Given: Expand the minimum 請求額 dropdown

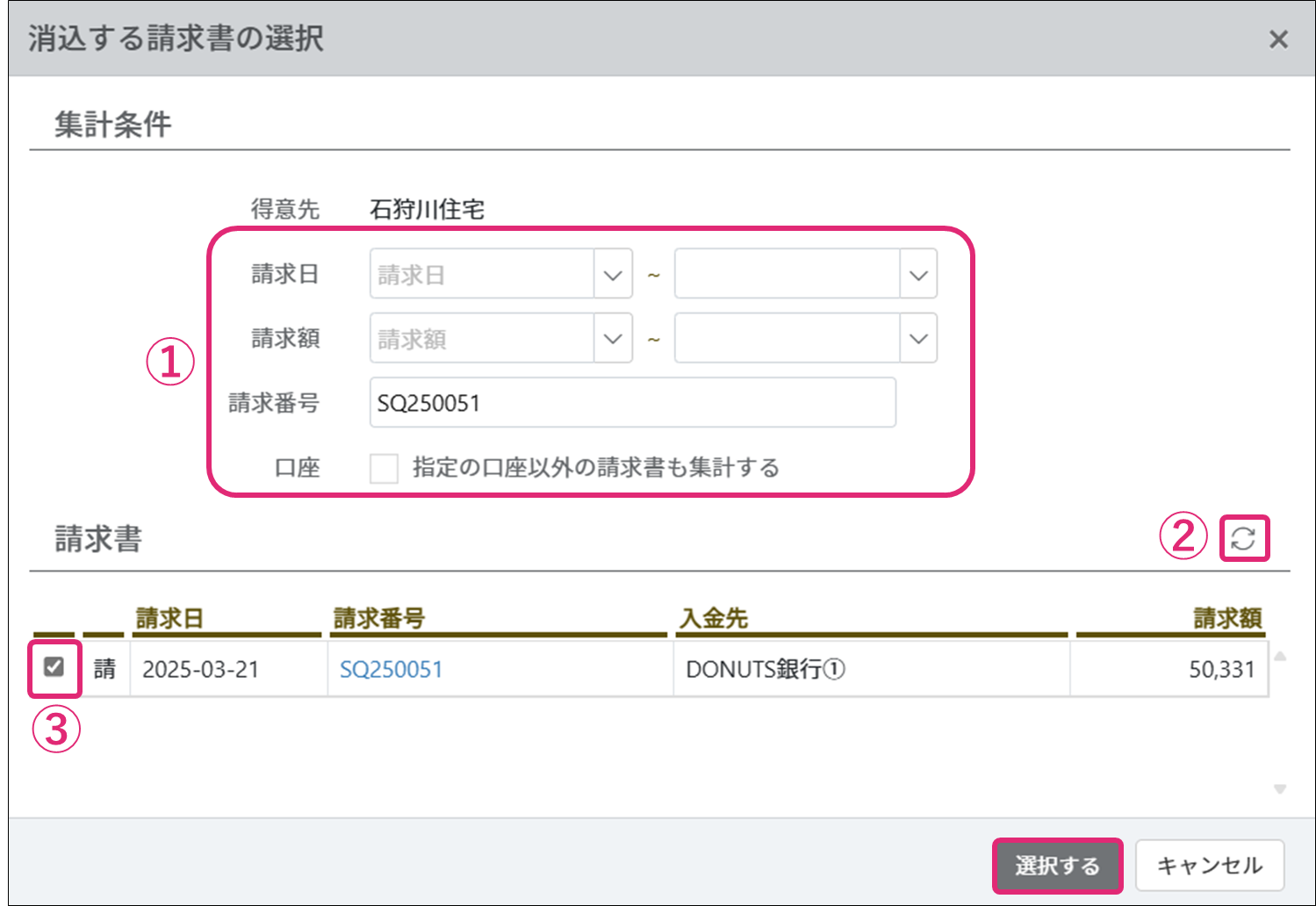Looking at the screenshot, I should [x=613, y=339].
